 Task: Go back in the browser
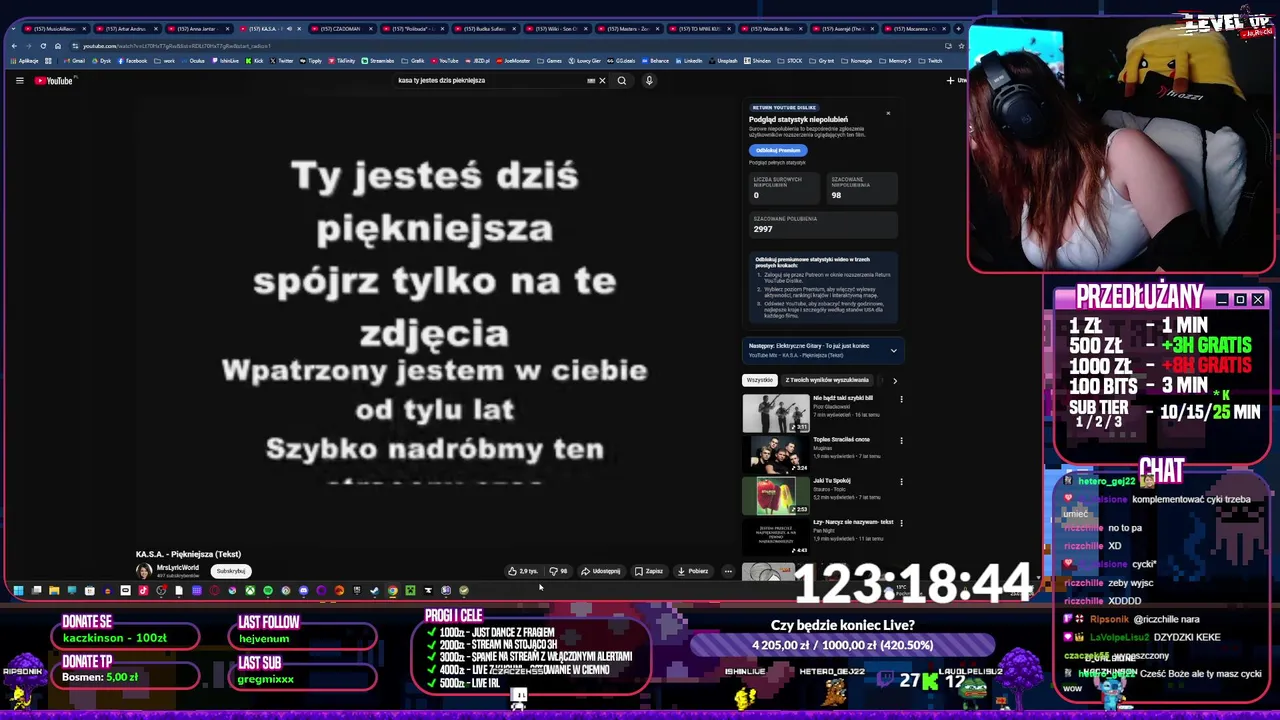[x=14, y=46]
